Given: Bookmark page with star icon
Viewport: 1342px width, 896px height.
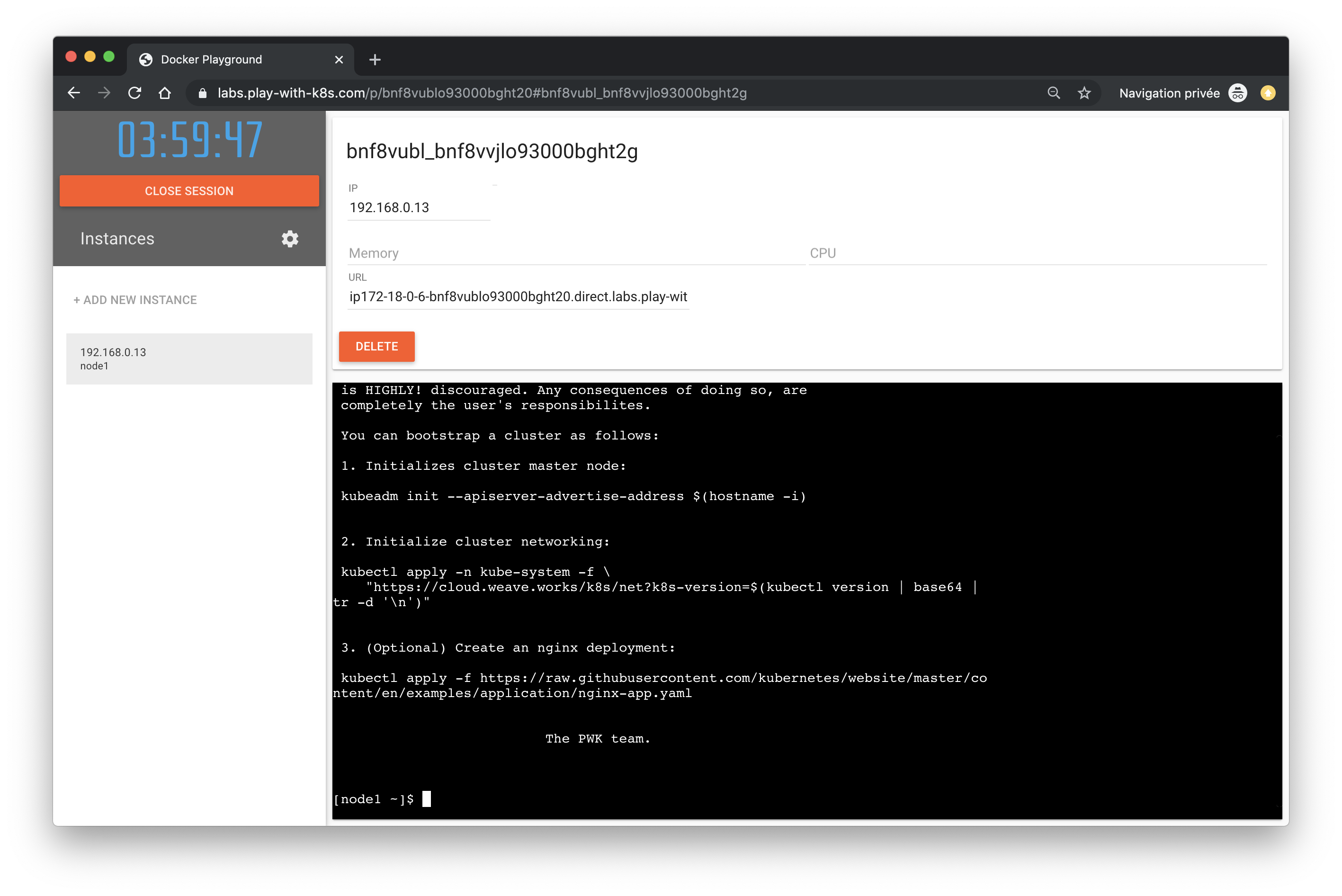Looking at the screenshot, I should pyautogui.click(x=1084, y=93).
